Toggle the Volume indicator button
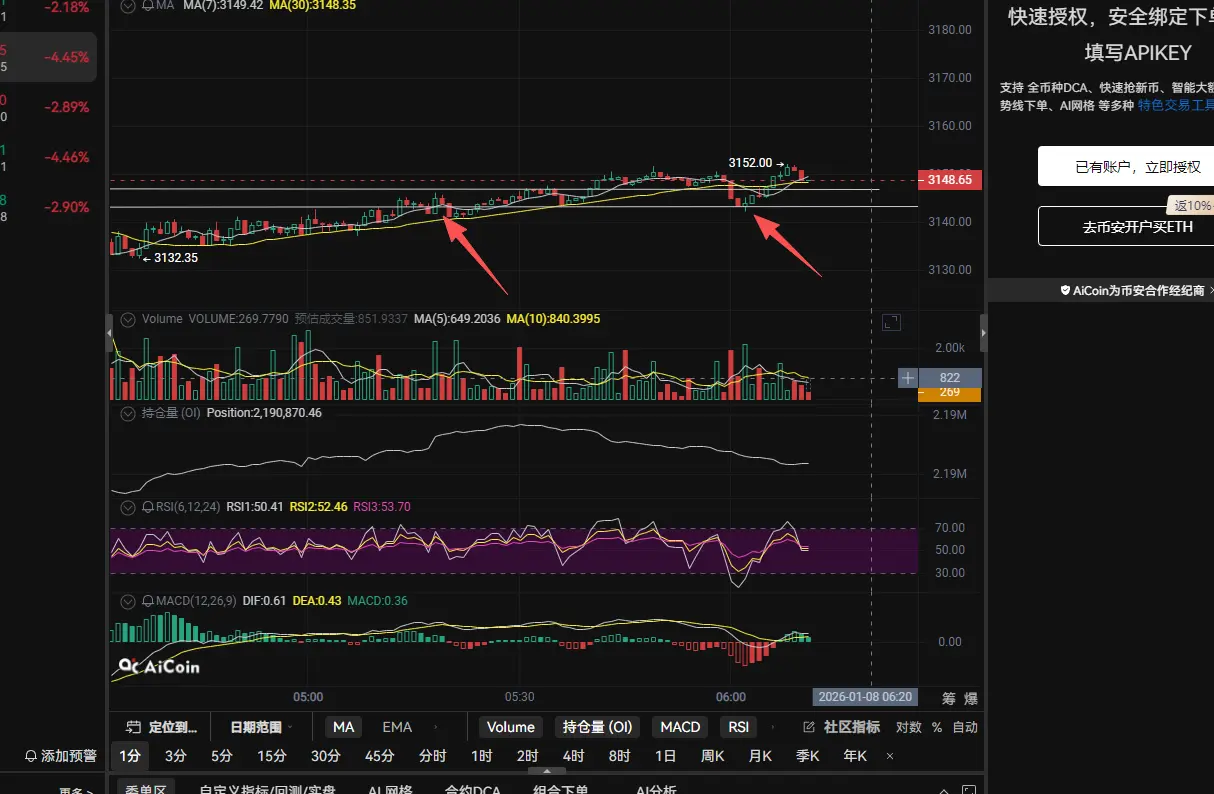 (511, 727)
